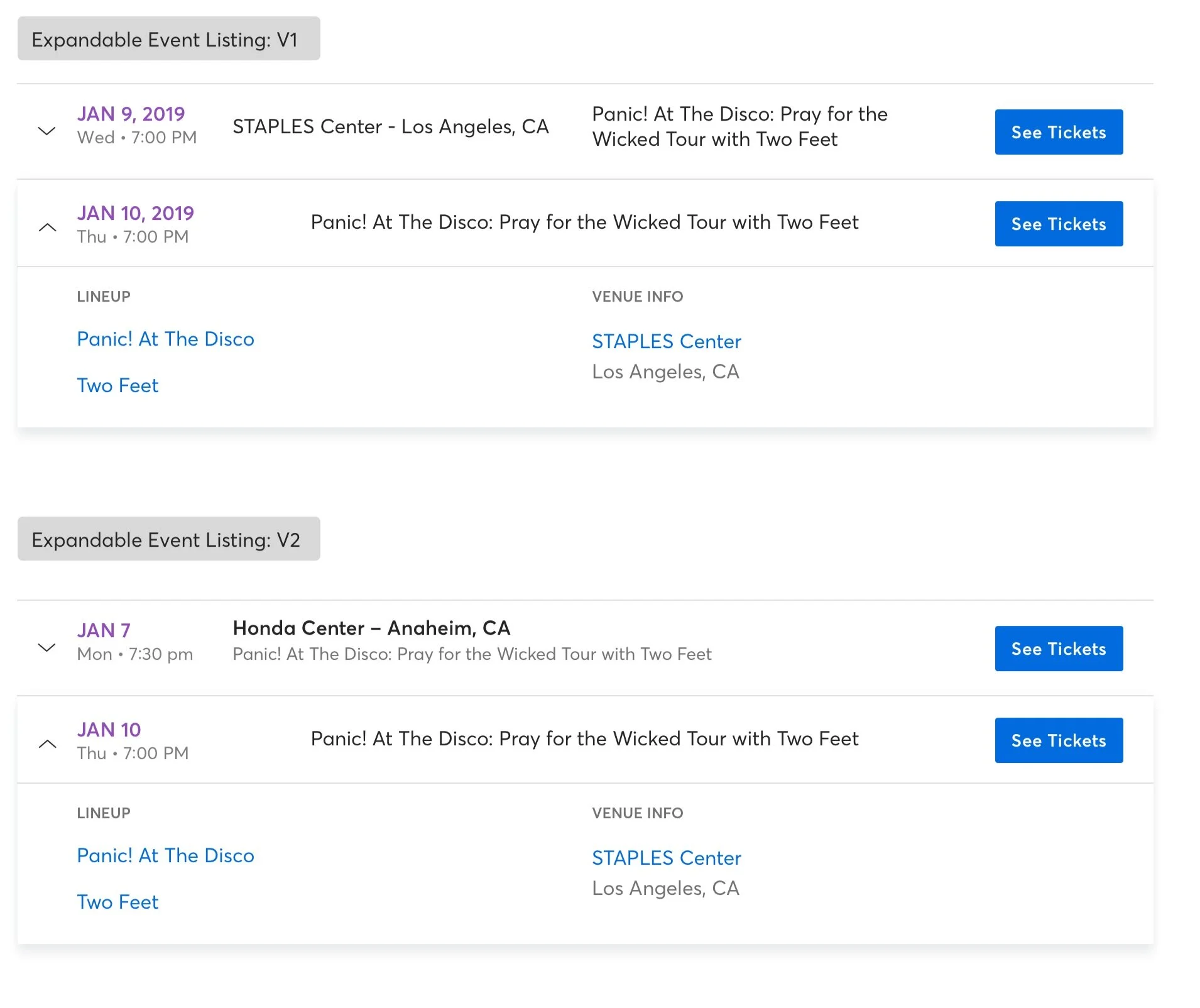Image resolution: width=1200 pixels, height=1008 pixels.
Task: Click the 'Expandable Event Listing: V2' label
Action: pyautogui.click(x=169, y=539)
